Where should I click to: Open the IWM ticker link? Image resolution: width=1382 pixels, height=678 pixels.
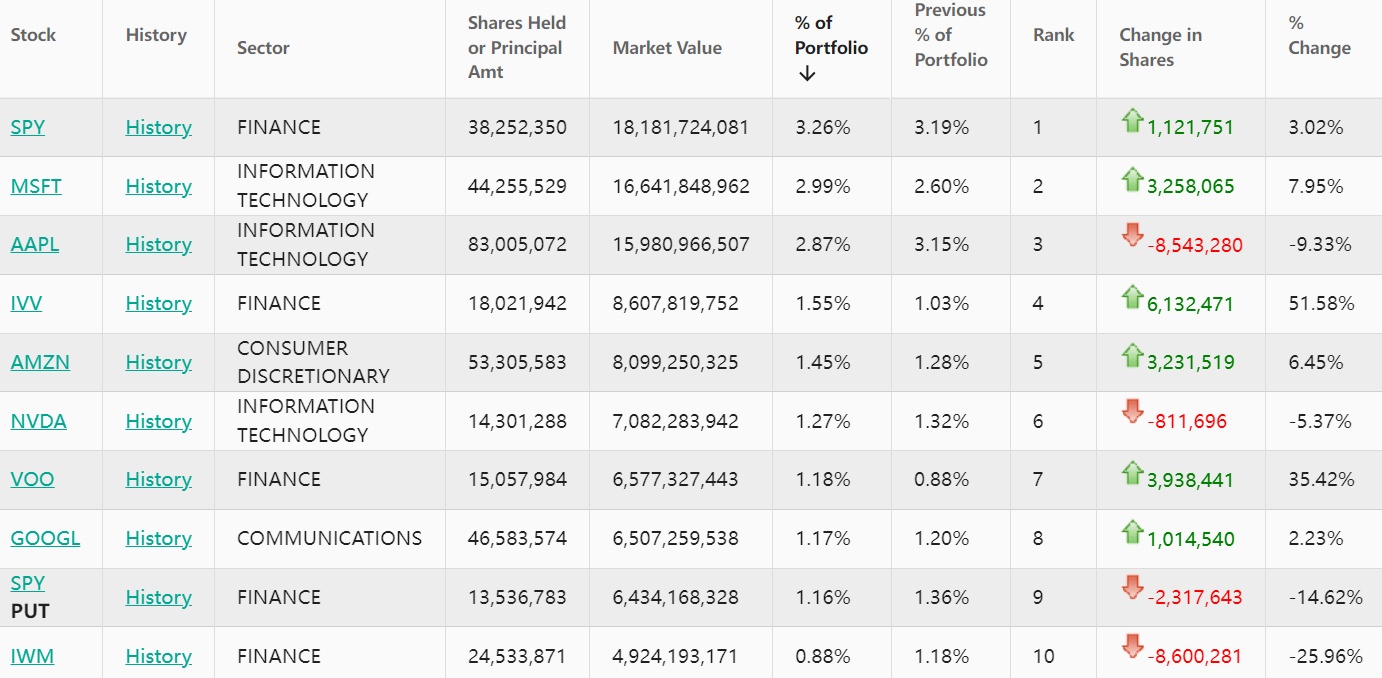click(32, 656)
